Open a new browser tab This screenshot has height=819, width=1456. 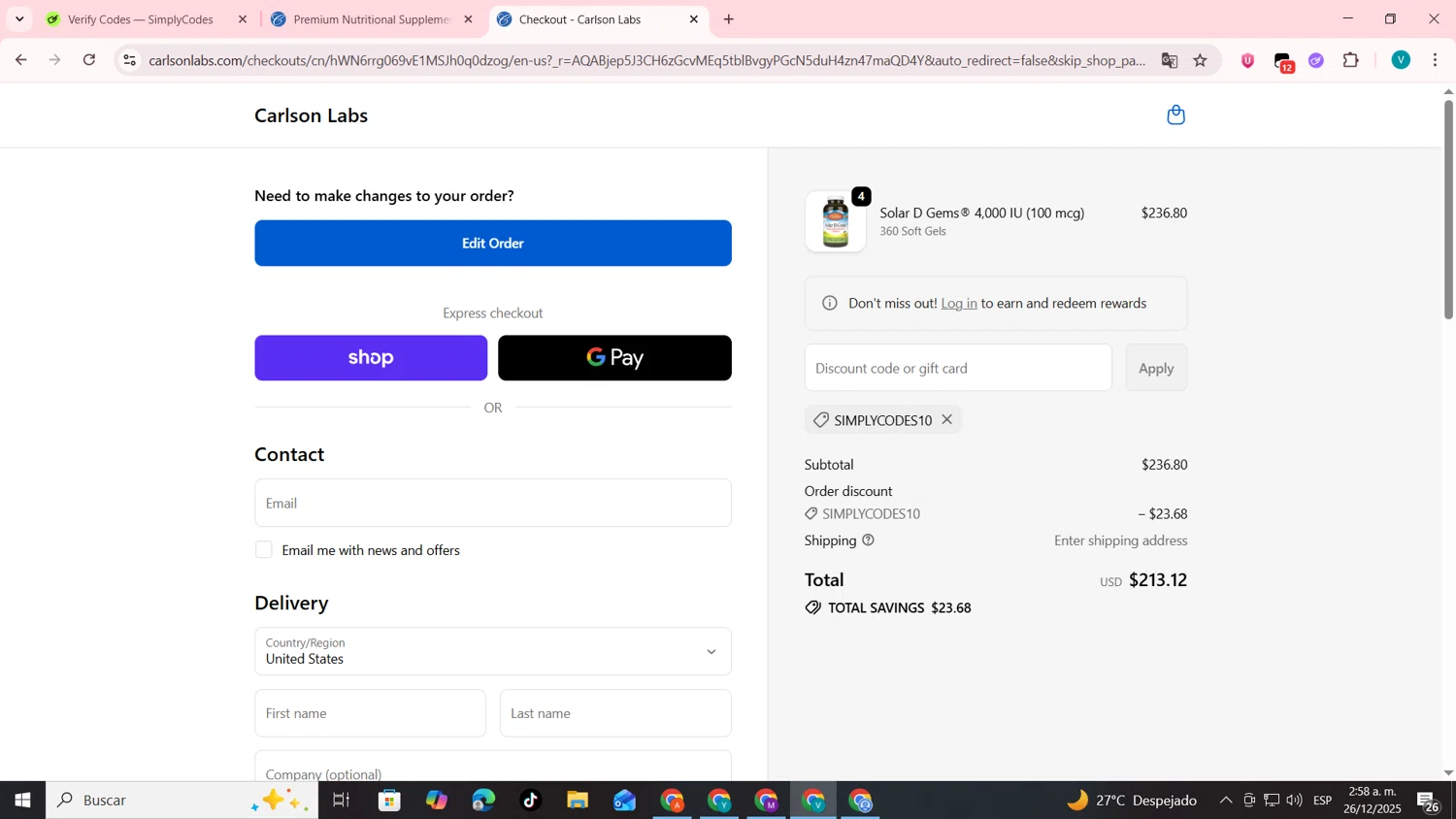(729, 19)
